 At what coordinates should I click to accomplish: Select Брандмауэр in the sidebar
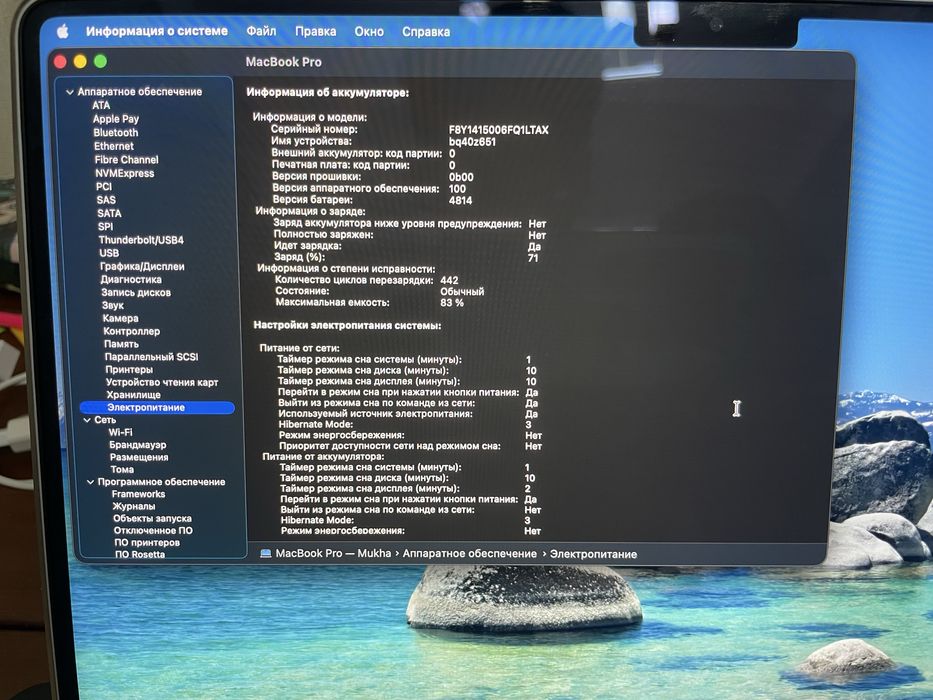click(x=137, y=445)
